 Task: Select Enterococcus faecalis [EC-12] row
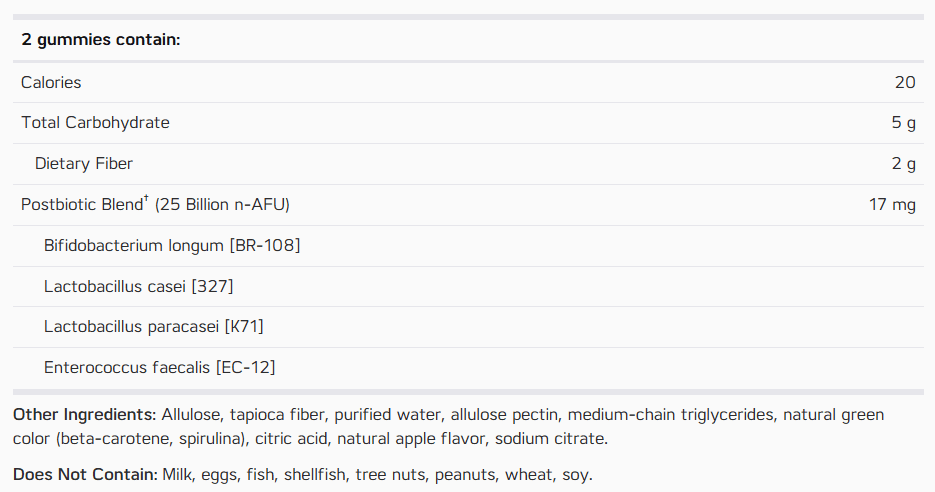468,367
